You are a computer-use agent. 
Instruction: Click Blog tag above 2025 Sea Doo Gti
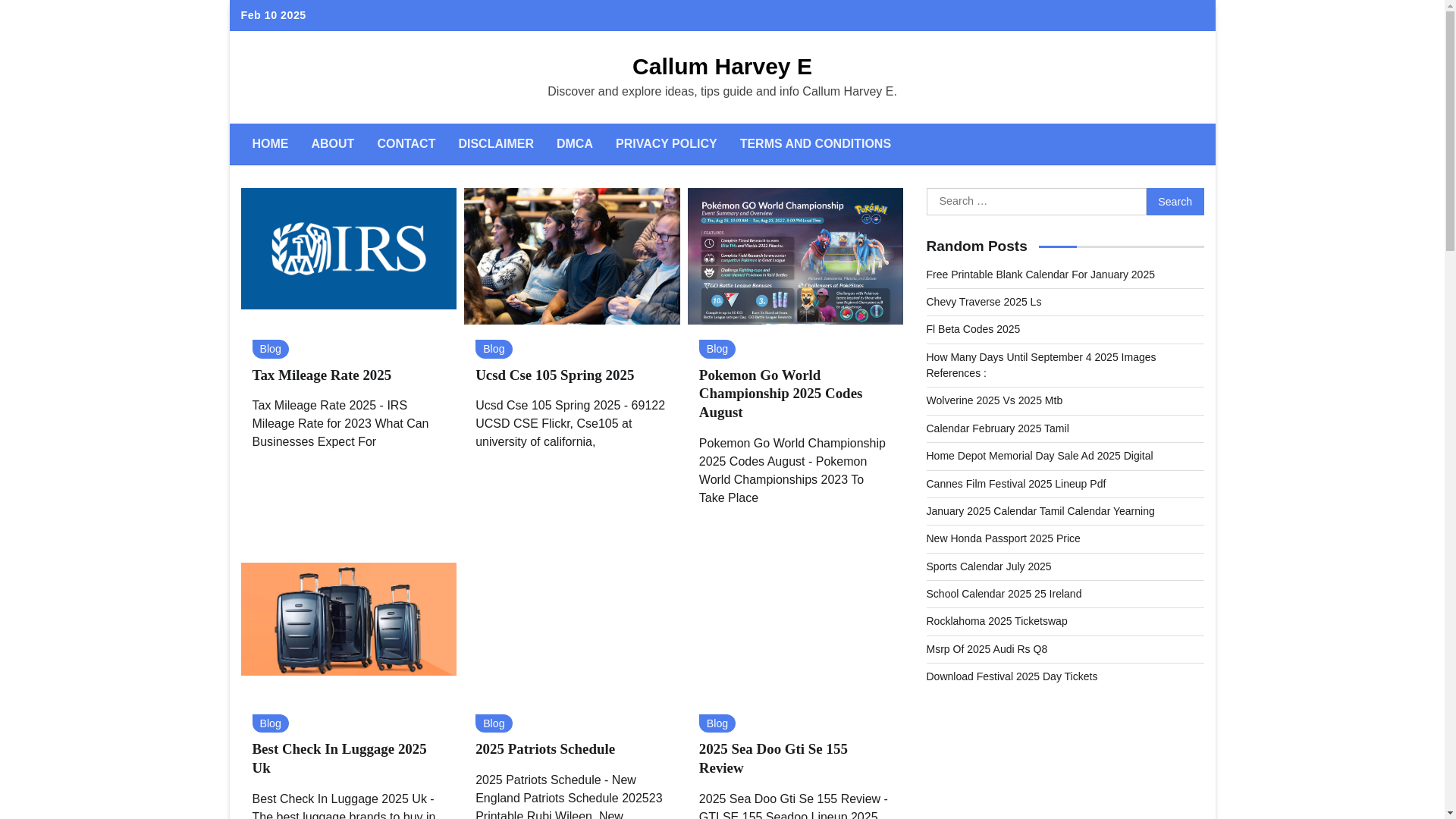tap(717, 723)
